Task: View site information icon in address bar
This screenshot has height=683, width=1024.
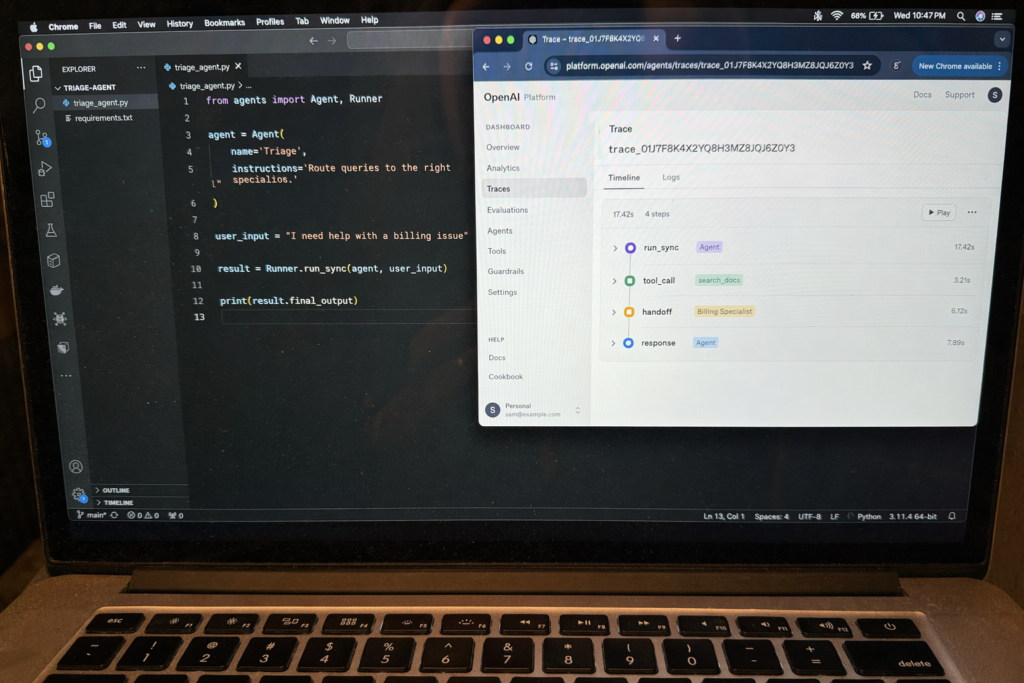Action: [554, 66]
